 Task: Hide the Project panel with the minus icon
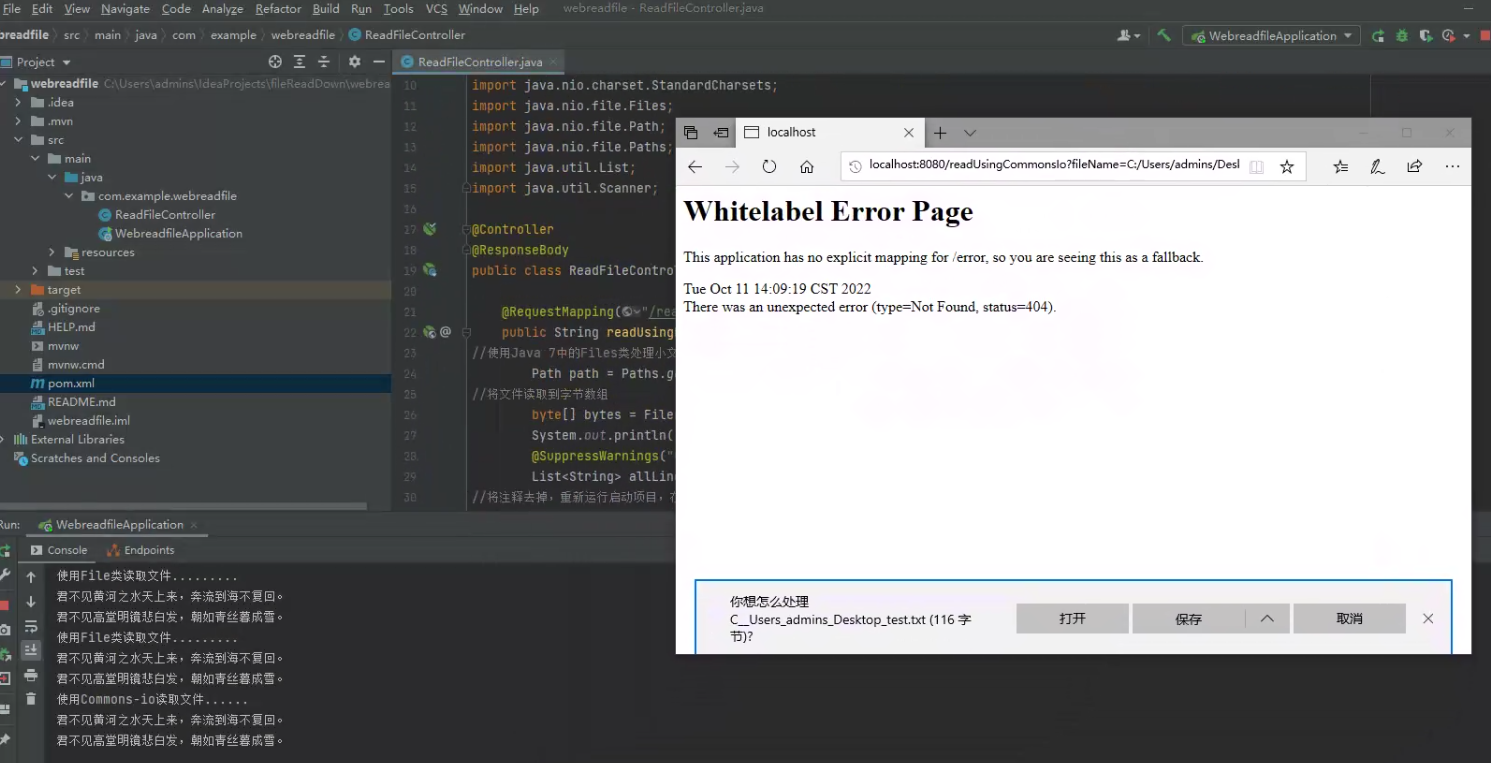click(378, 62)
